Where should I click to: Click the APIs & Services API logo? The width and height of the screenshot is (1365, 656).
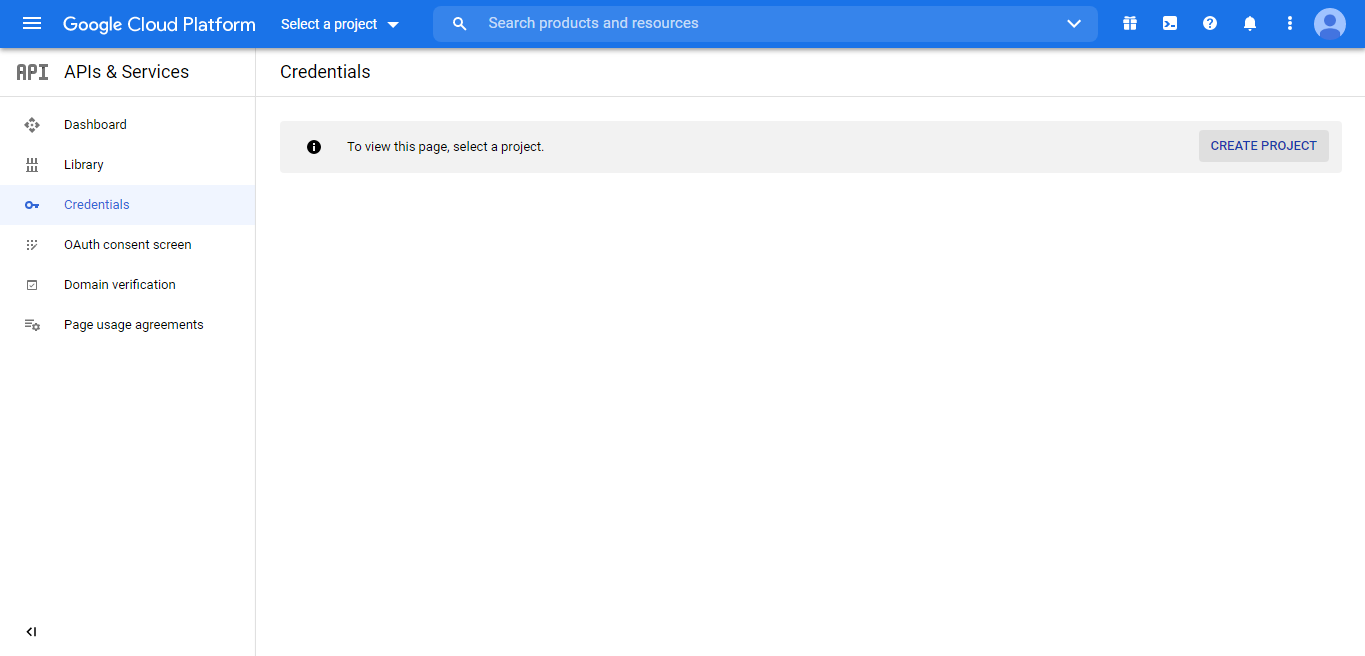[x=32, y=72]
